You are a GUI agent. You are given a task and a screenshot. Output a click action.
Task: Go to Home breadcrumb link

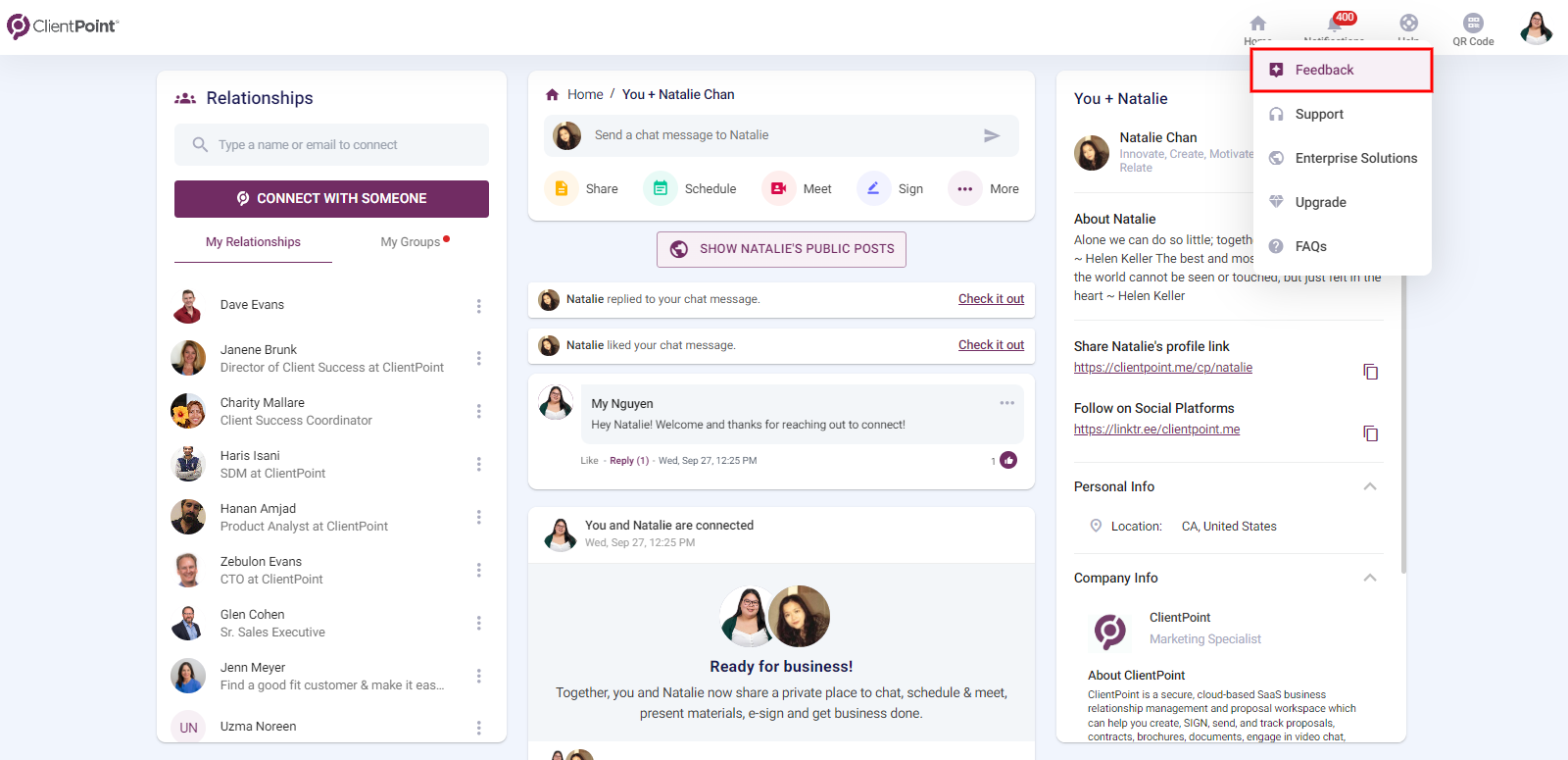(585, 94)
